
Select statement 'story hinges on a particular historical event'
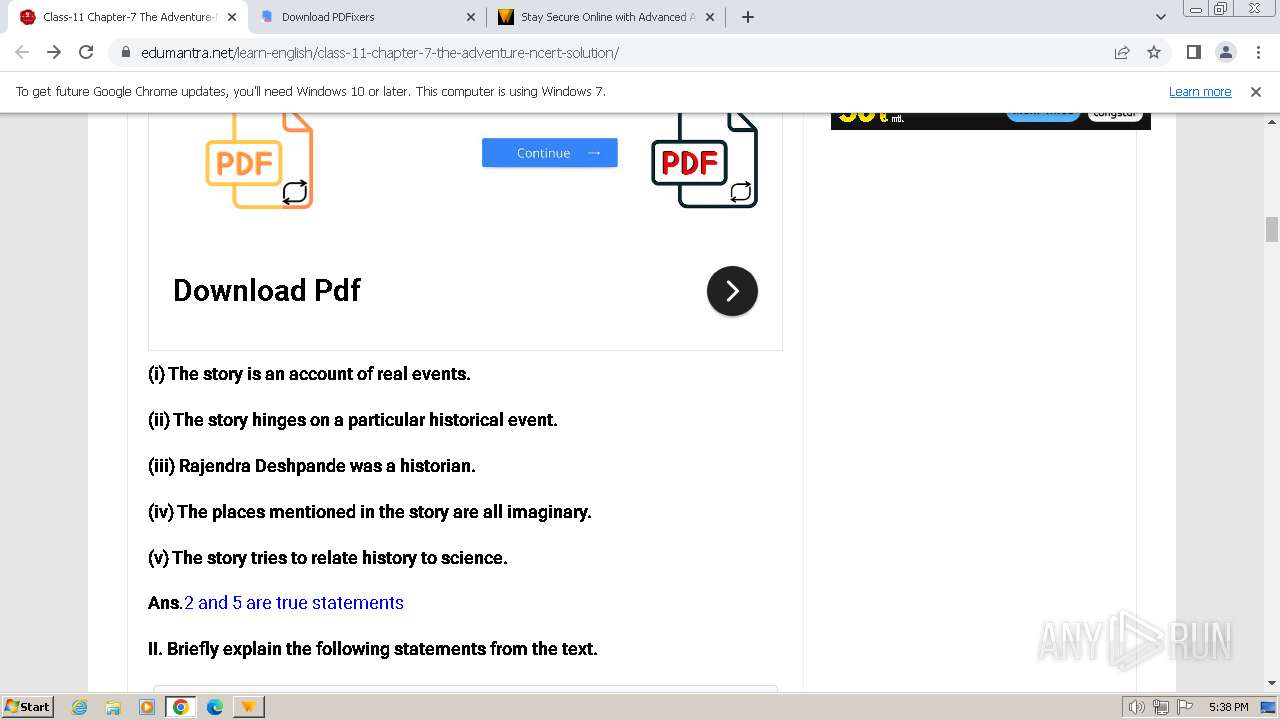pyautogui.click(x=353, y=420)
